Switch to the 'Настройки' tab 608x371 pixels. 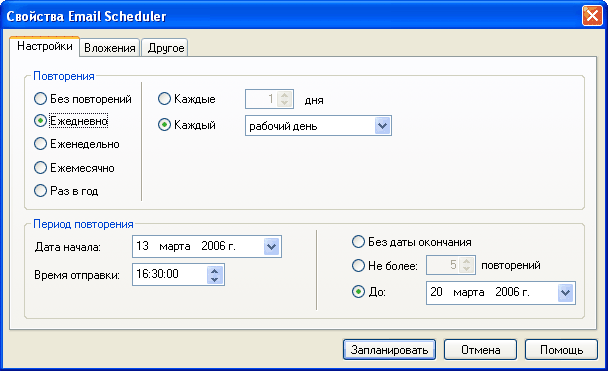tap(45, 47)
